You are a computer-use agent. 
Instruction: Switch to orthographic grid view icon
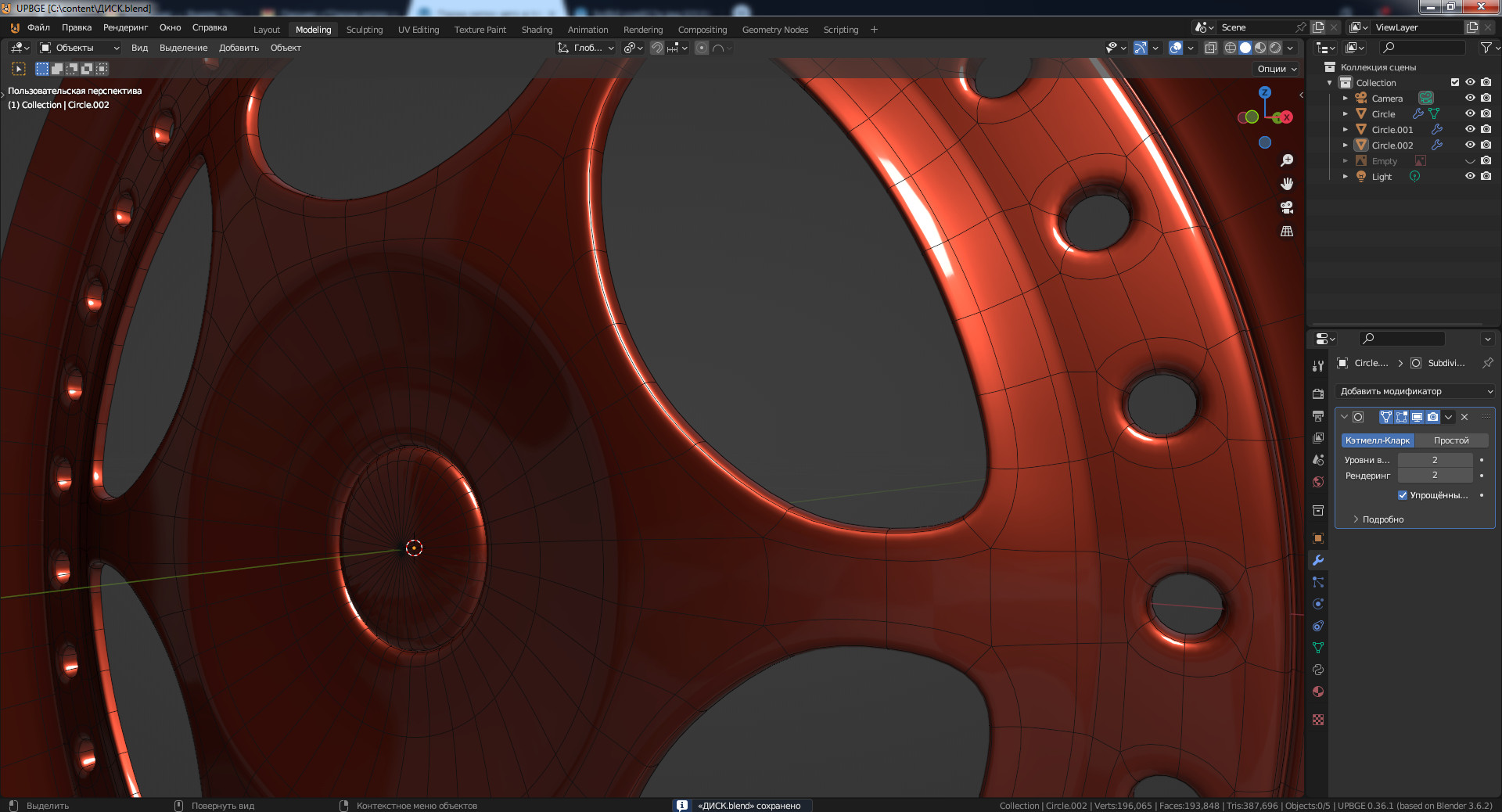click(x=1287, y=232)
